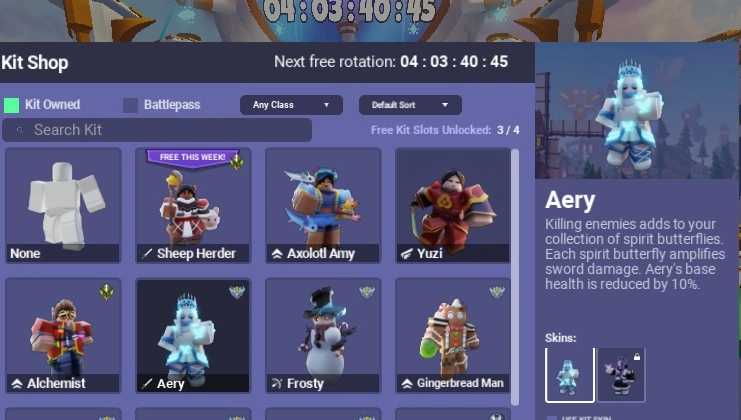Select the locked Aery skin thumbnail
The image size is (741, 420).
click(621, 375)
